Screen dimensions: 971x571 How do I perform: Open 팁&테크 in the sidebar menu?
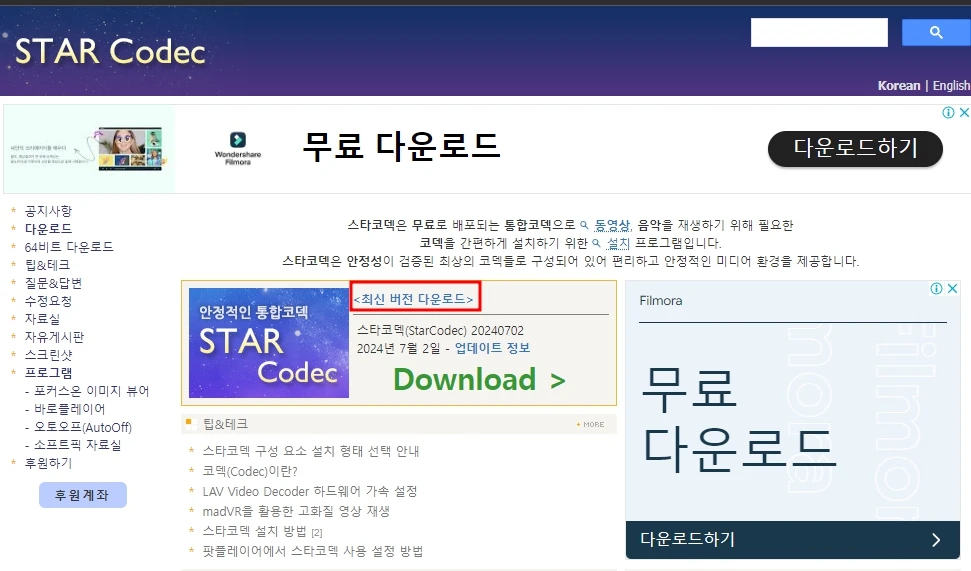pos(47,265)
